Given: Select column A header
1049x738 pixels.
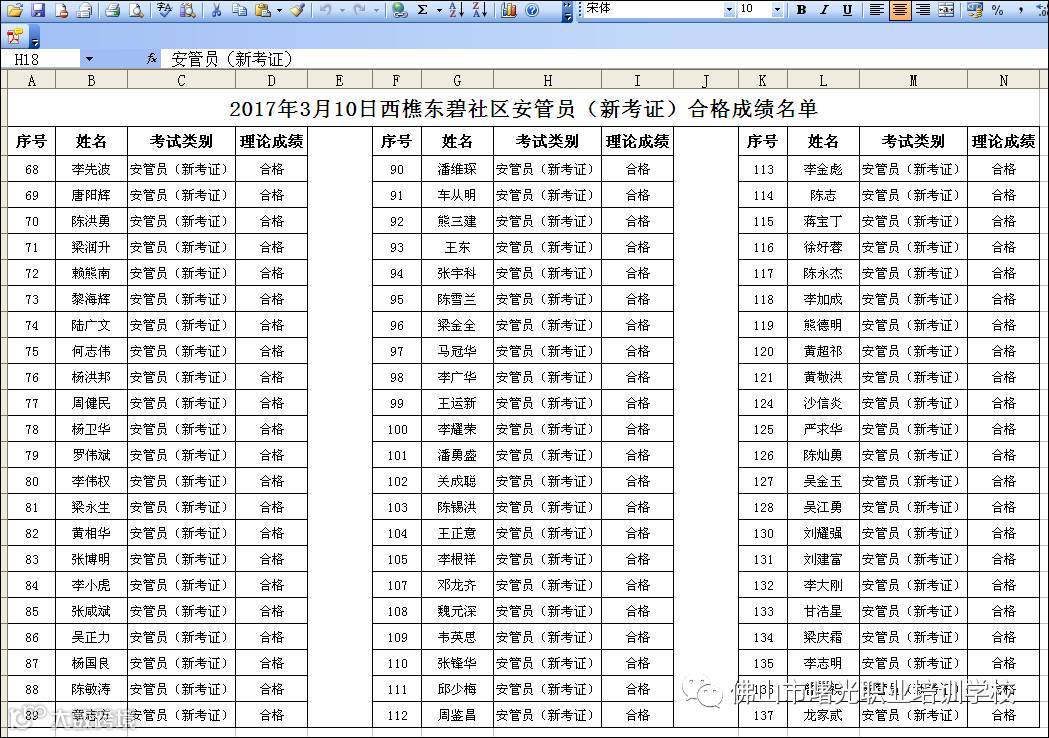Looking at the screenshot, I should [x=31, y=80].
